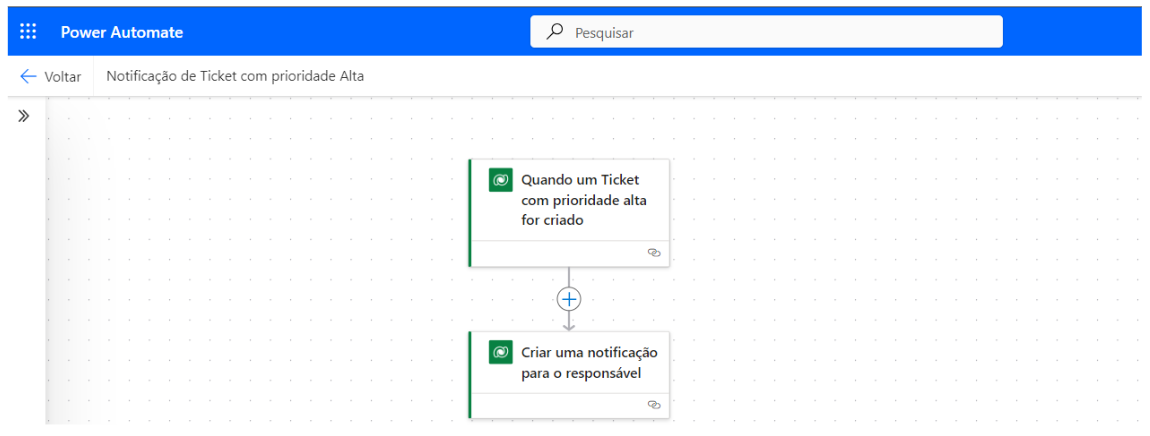Open the app launcher waffle icon
This screenshot has width=1150, height=436.
(28, 32)
